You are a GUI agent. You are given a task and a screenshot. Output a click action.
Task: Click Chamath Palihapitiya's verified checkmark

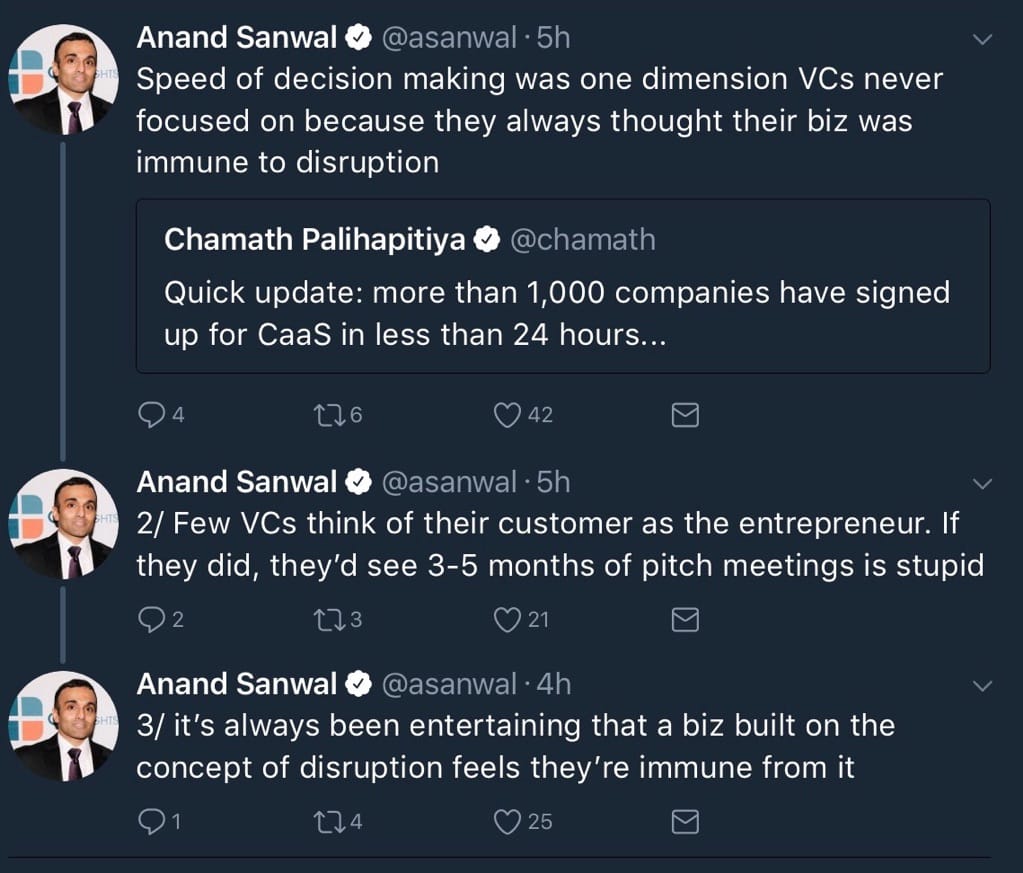pos(487,239)
